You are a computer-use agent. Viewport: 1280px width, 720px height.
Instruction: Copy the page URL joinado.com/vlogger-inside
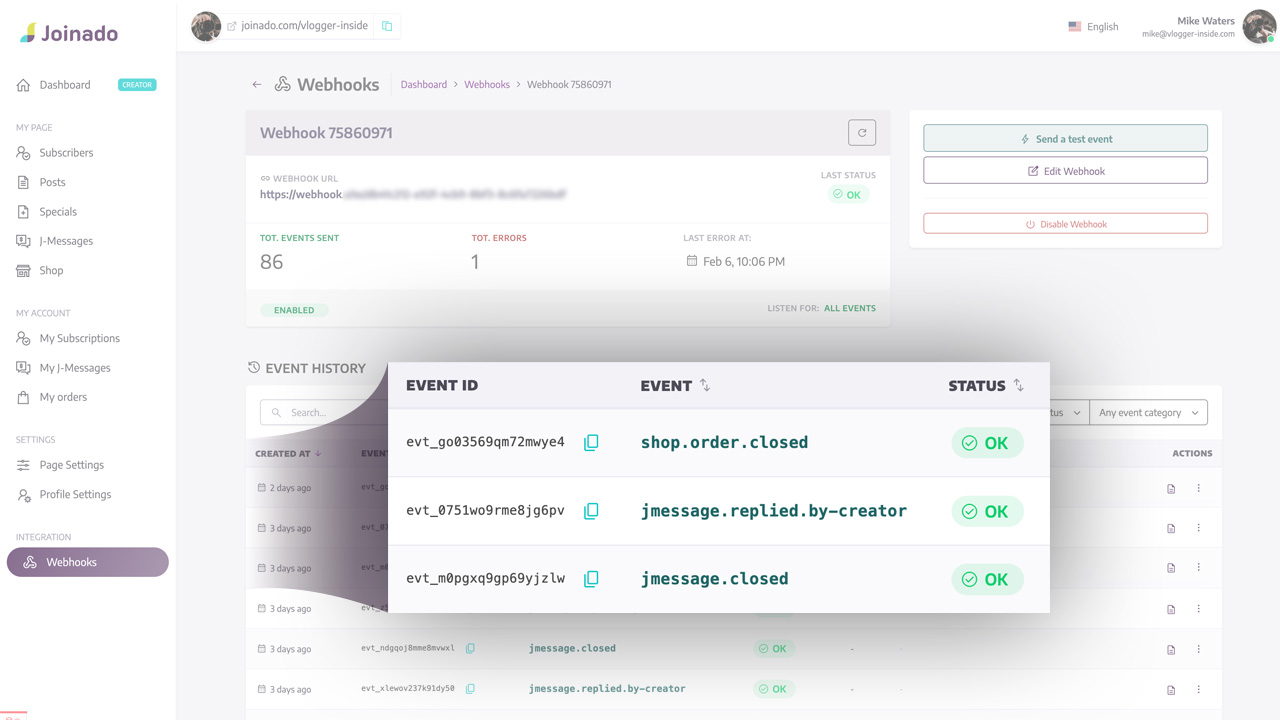point(387,26)
